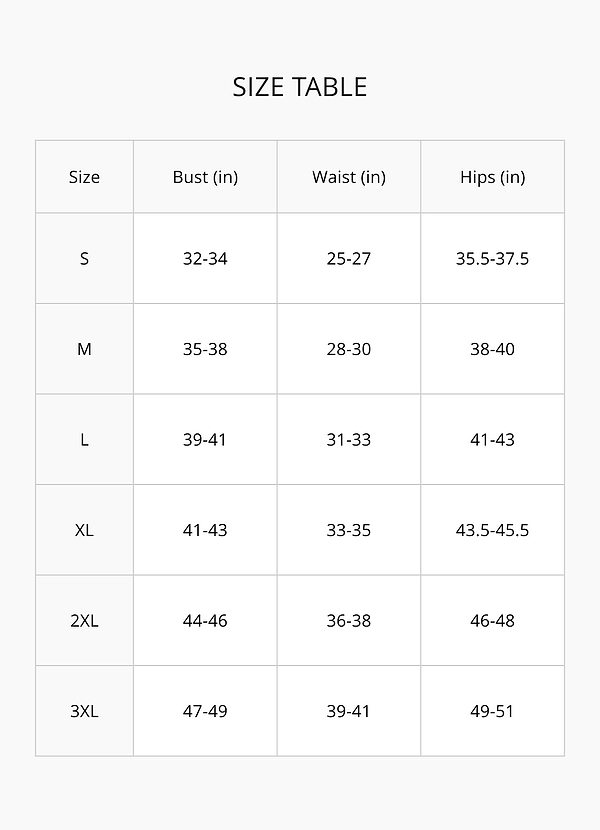This screenshot has height=830, width=600.
Task: Click the S size row label
Action: pyautogui.click(x=84, y=258)
